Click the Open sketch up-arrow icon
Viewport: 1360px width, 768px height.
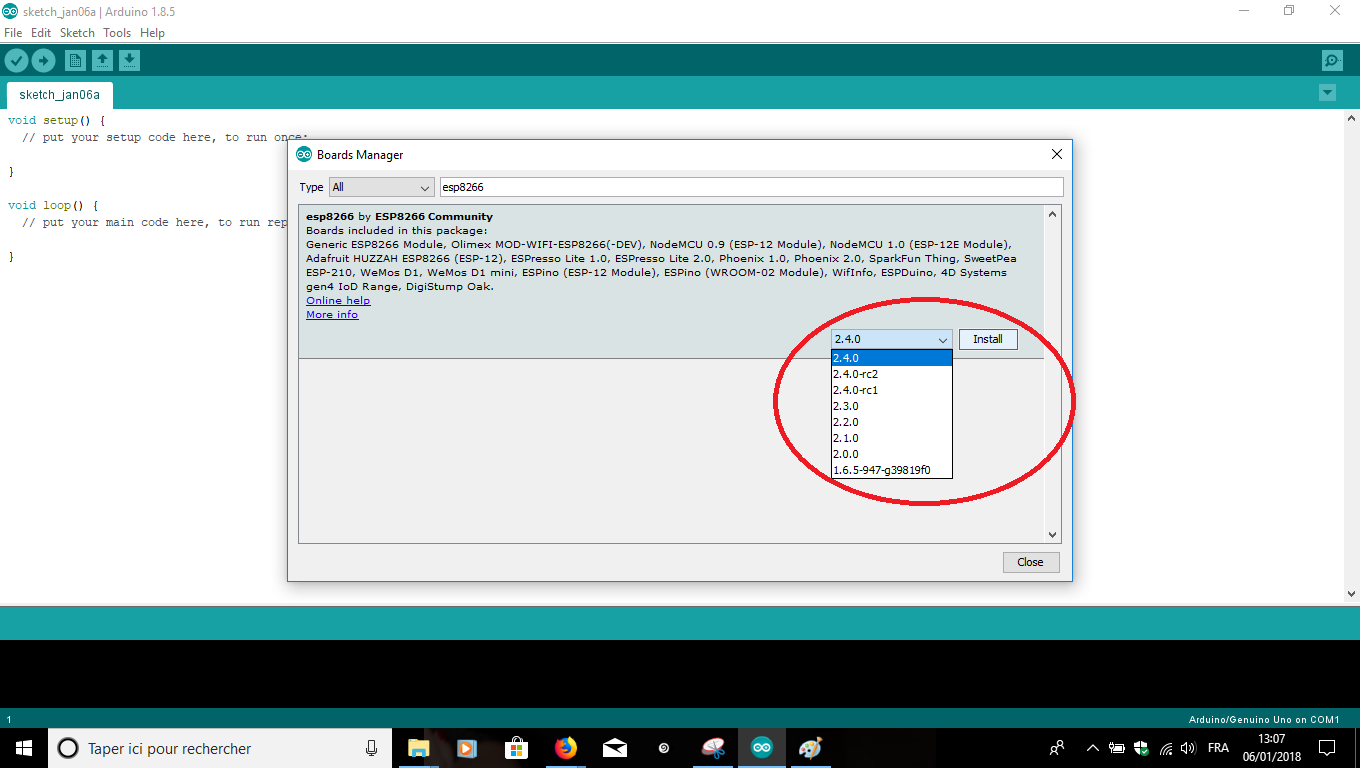pos(102,61)
